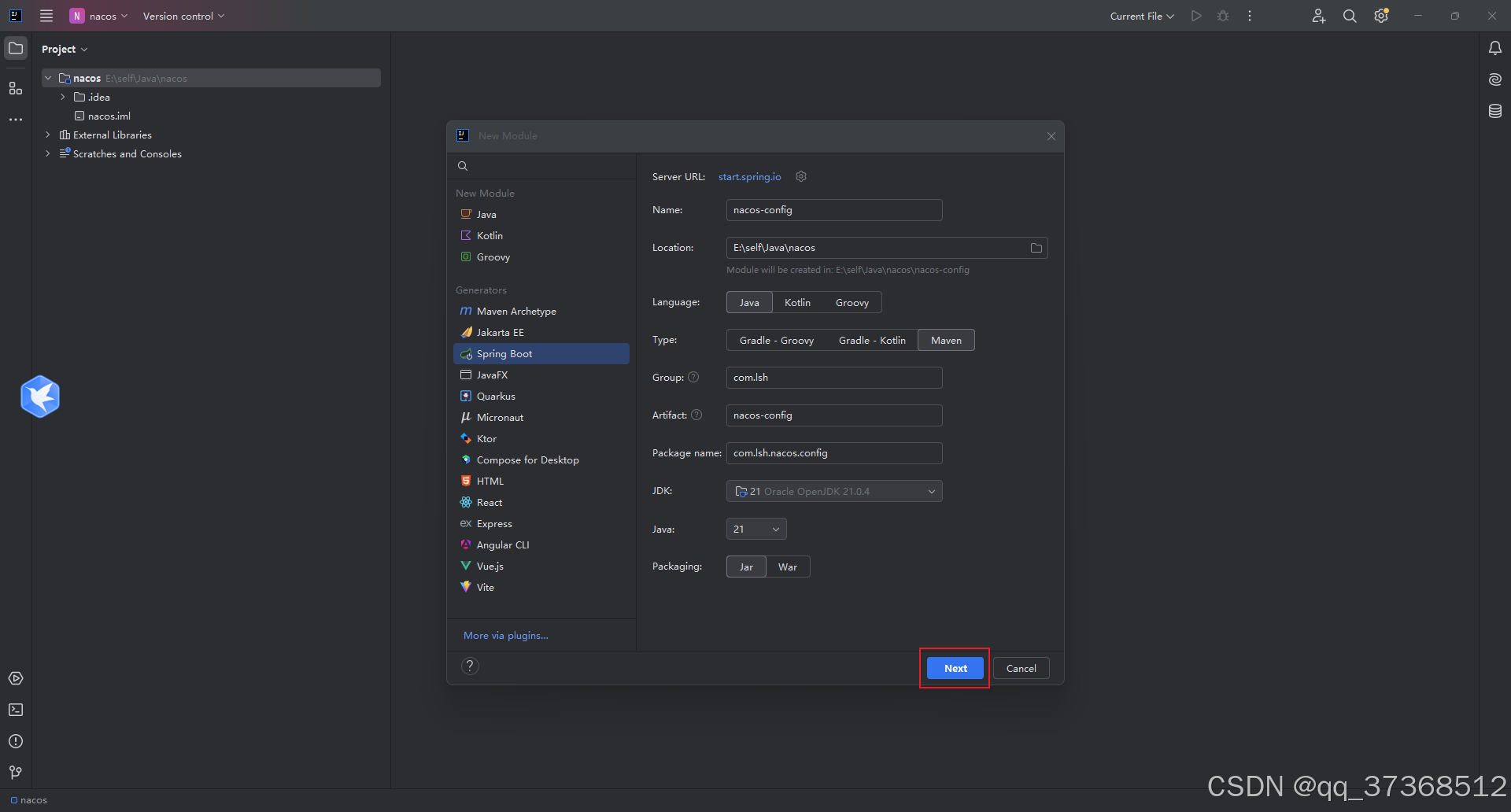This screenshot has width=1511, height=812.
Task: Run the current file
Action: (1196, 16)
